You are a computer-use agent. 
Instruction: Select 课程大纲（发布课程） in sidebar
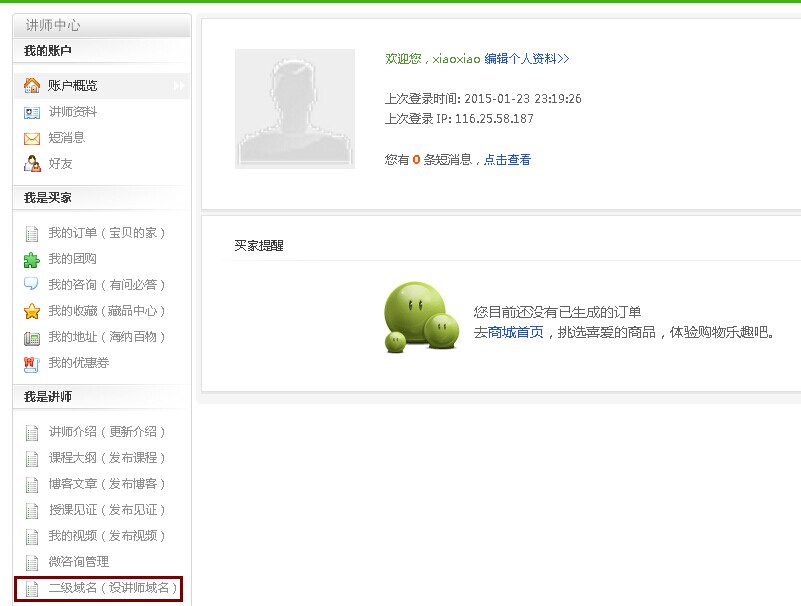[107, 458]
